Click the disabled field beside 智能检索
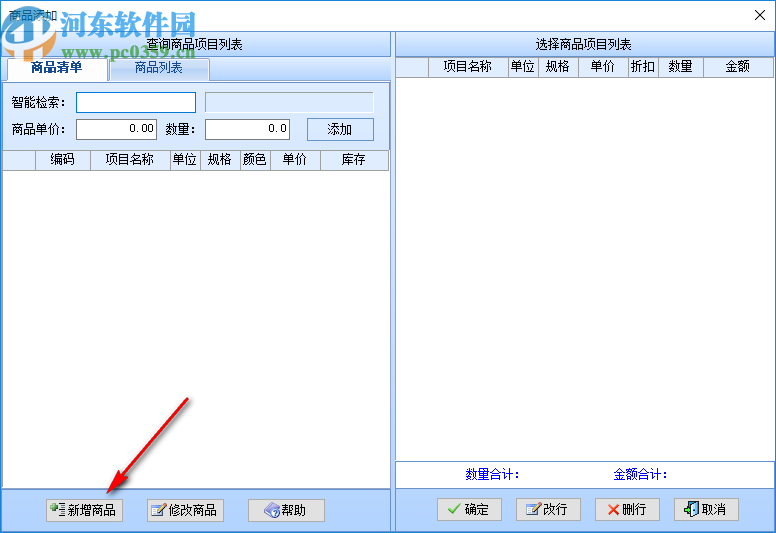 point(289,102)
